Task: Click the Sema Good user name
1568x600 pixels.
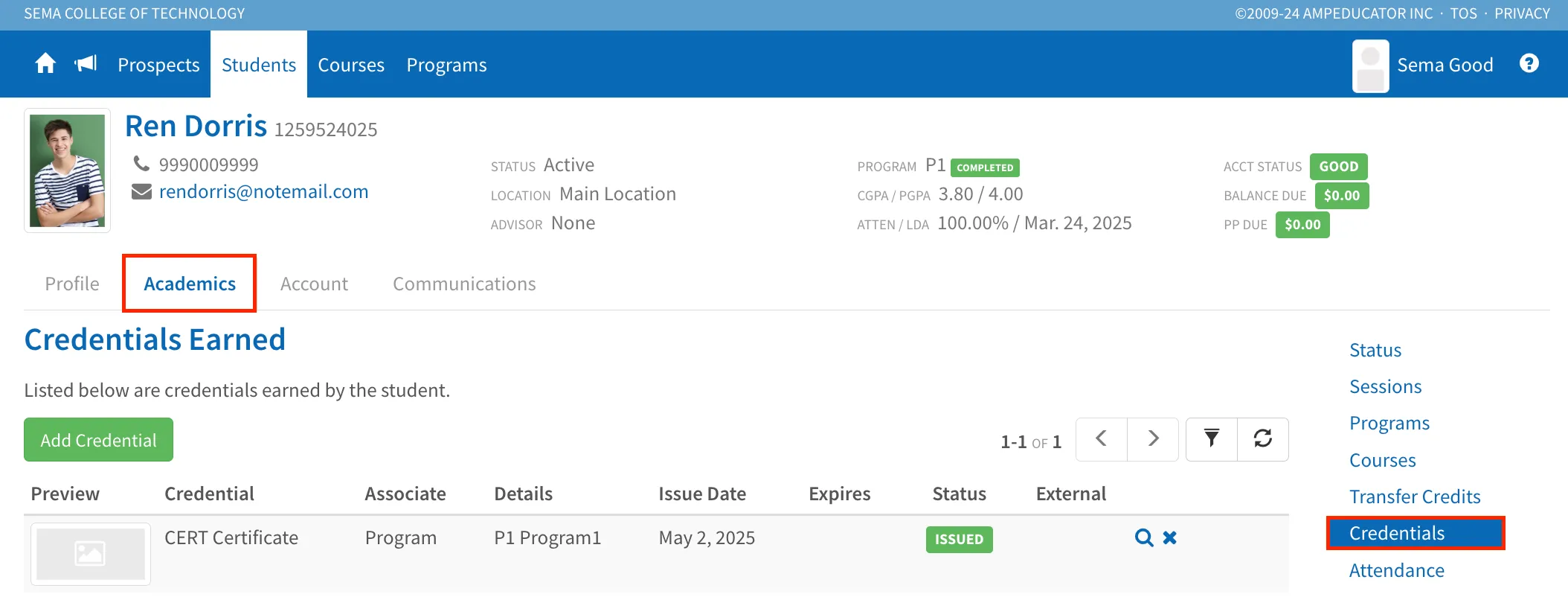Action: tap(1445, 65)
